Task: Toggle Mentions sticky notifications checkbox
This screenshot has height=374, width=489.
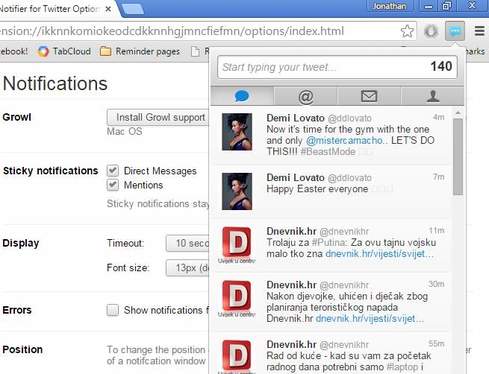Action: pos(113,185)
